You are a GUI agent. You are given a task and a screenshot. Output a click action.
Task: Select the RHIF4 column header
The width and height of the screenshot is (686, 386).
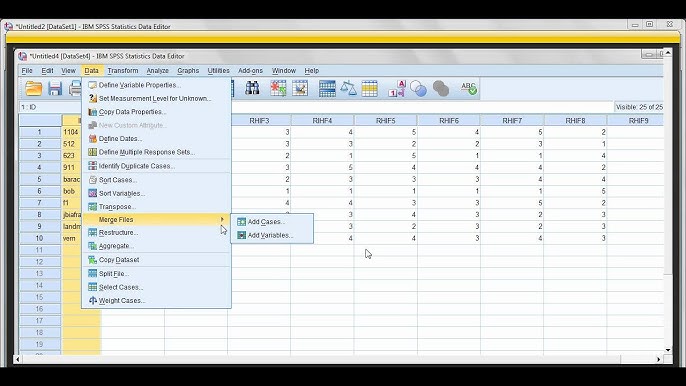[322, 120]
